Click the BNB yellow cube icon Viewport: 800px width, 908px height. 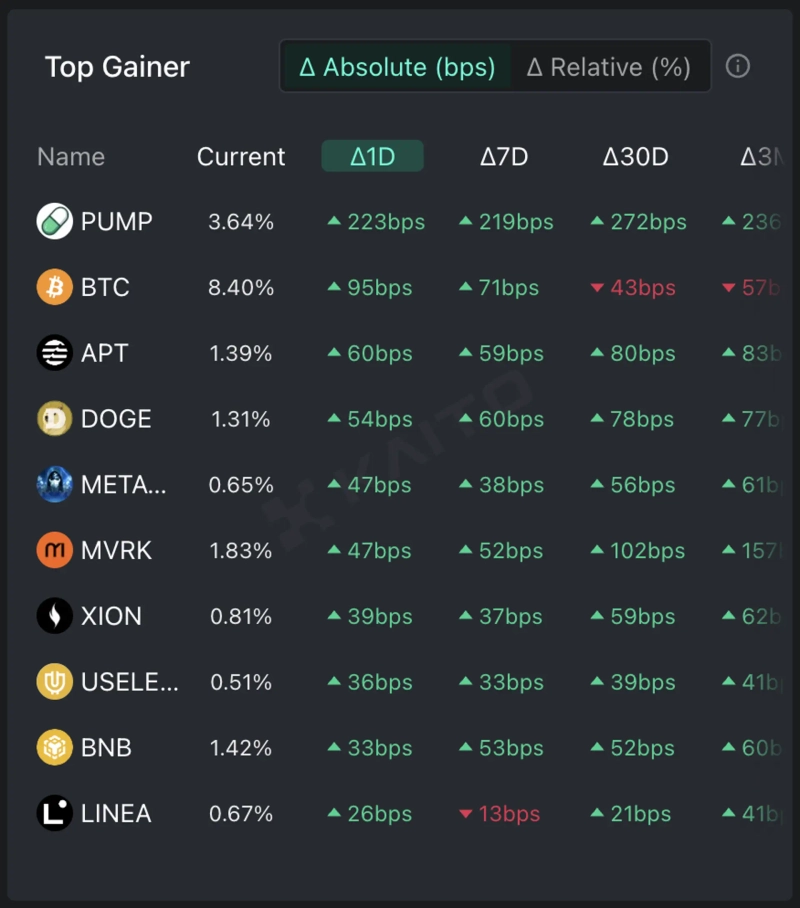55,747
